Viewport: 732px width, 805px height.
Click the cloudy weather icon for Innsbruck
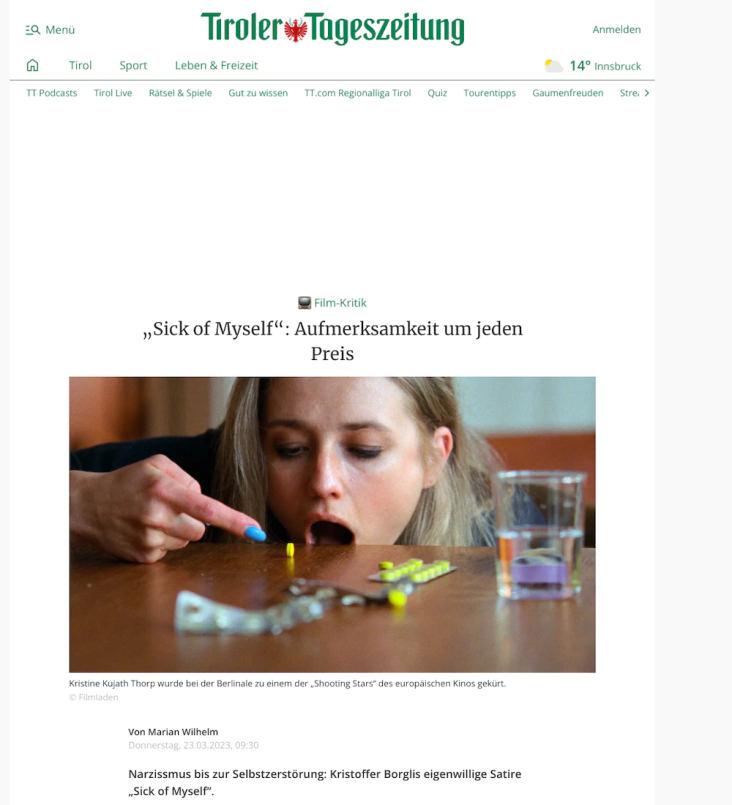pyautogui.click(x=554, y=66)
